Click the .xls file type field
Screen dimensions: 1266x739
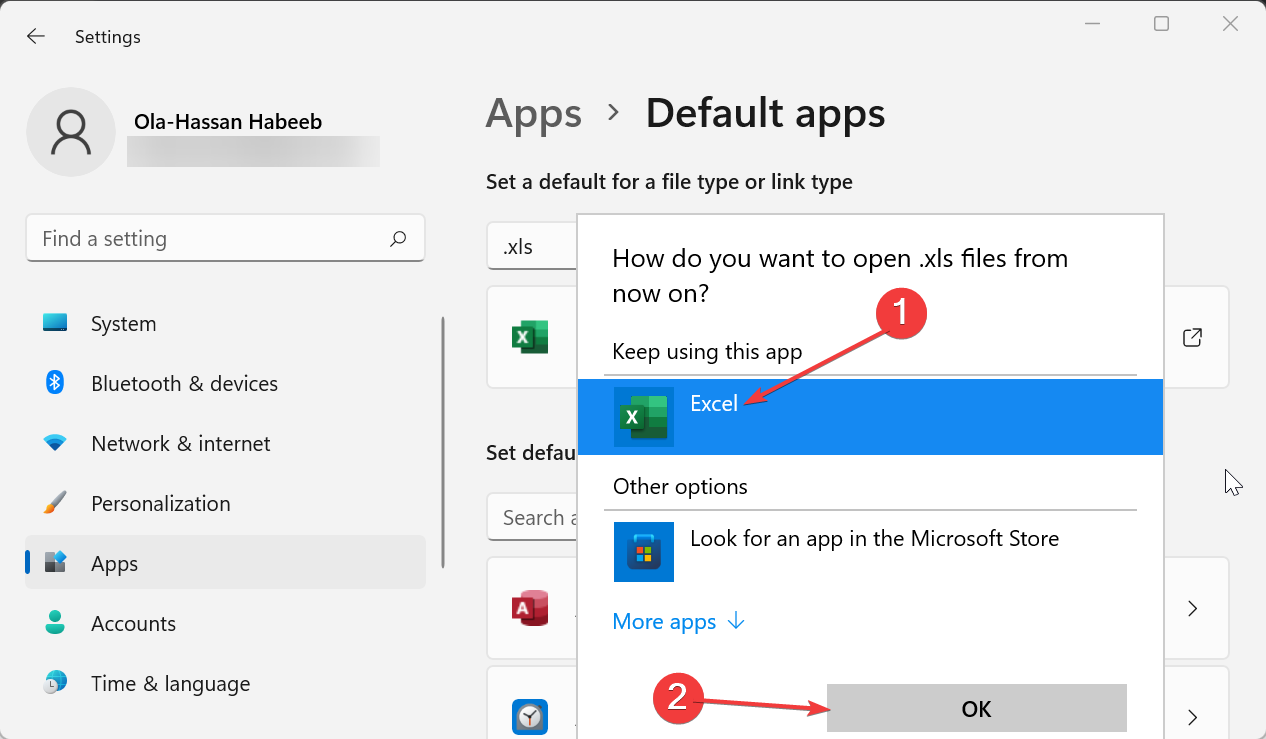[x=533, y=246]
